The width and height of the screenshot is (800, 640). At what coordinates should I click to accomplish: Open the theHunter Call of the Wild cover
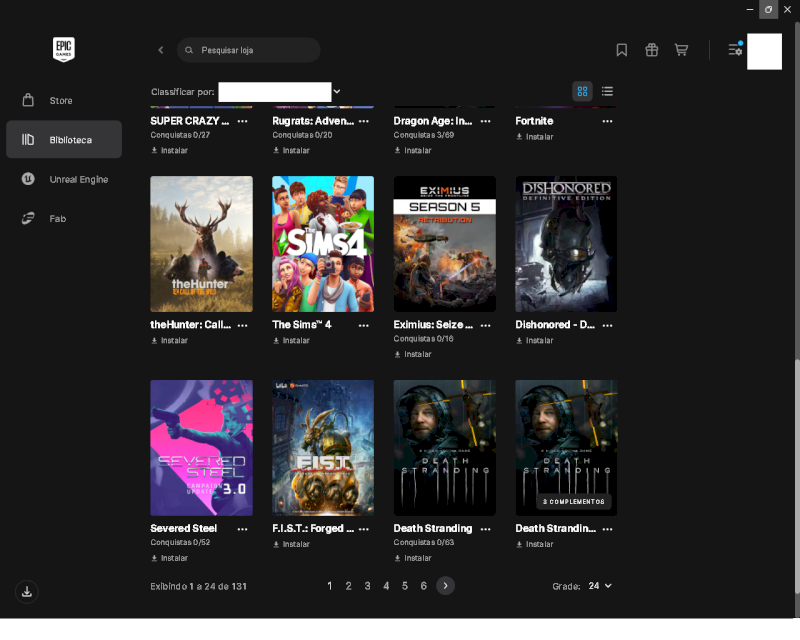[202, 244]
